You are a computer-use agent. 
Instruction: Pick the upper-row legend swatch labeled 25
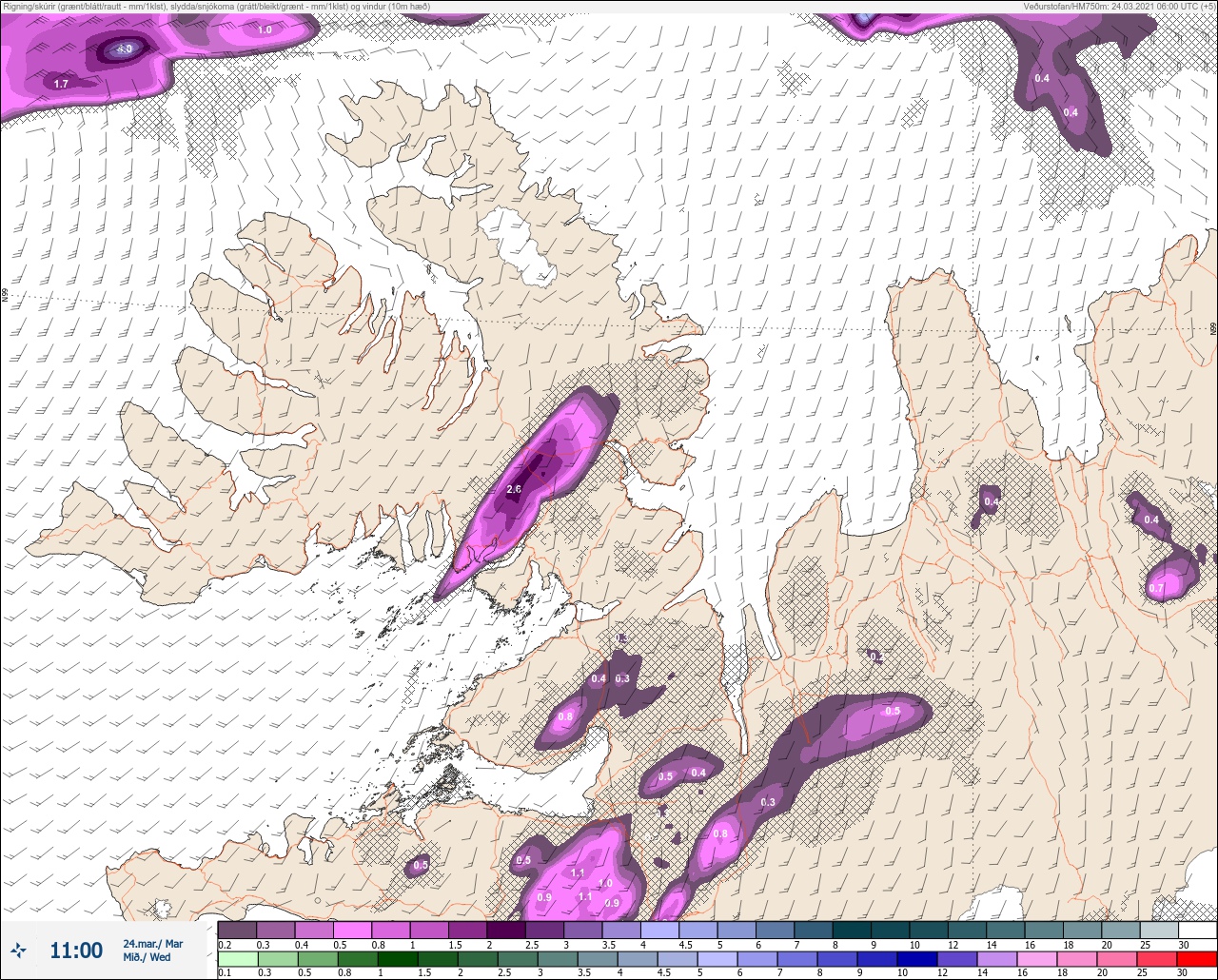pos(1159,929)
